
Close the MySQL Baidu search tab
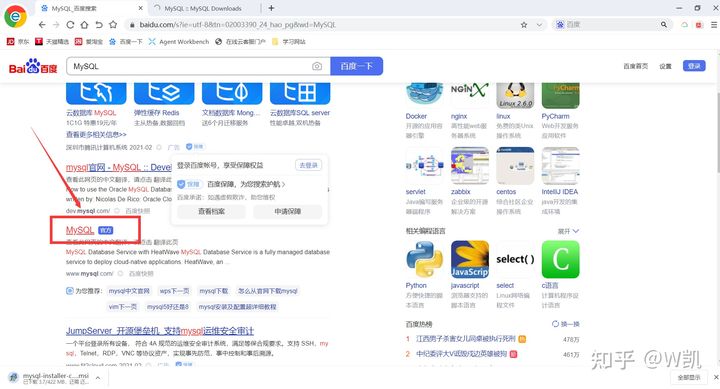[141, 8]
